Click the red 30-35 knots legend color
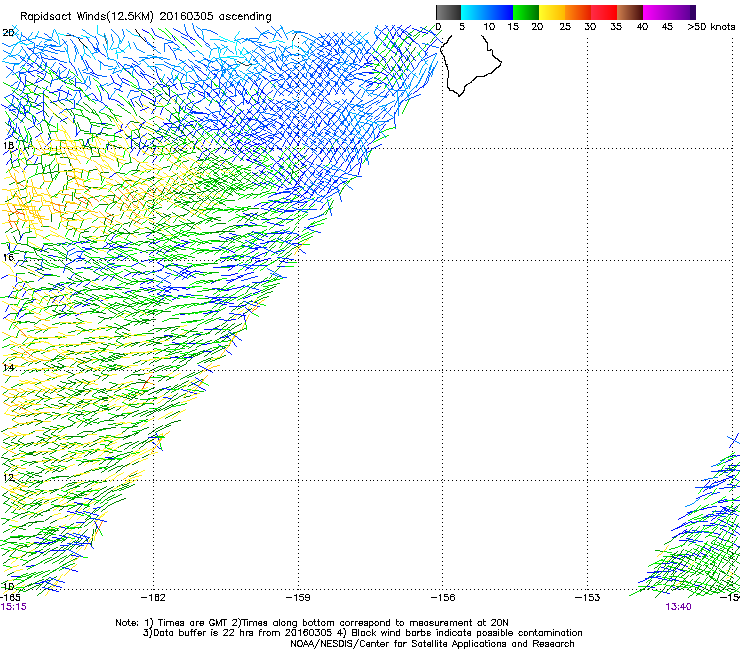Image resolution: width=740 pixels, height=650 pixels. click(604, 12)
